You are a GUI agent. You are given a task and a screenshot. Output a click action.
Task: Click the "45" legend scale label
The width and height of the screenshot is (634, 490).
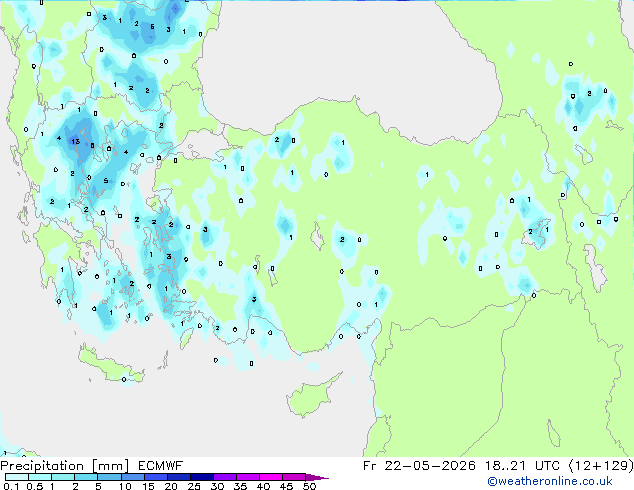[286, 486]
